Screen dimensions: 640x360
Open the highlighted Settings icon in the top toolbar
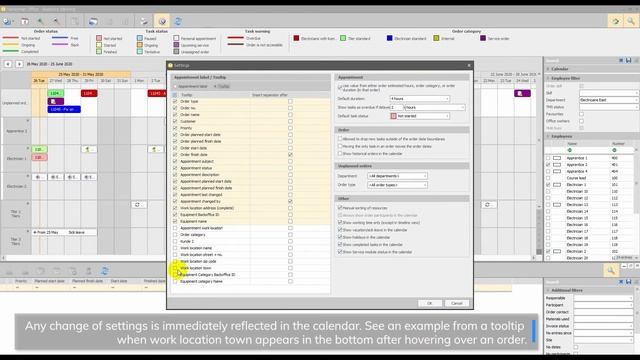click(162, 21)
